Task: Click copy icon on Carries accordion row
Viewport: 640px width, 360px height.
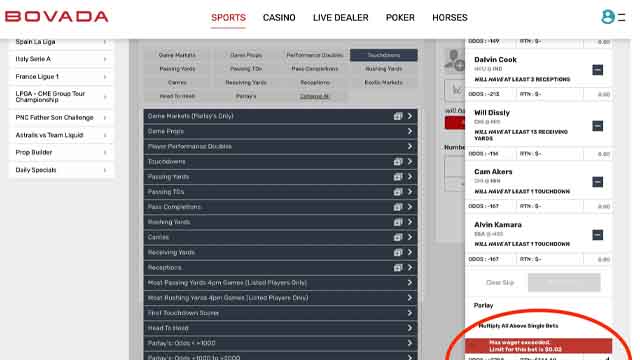Action: tap(398, 237)
